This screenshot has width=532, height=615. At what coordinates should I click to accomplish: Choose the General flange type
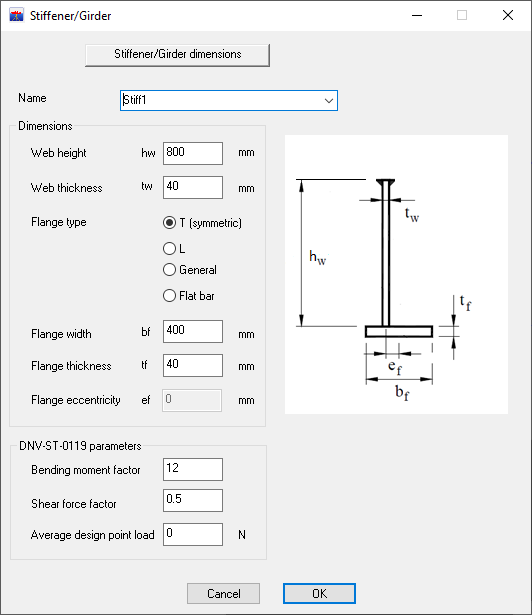[189, 269]
